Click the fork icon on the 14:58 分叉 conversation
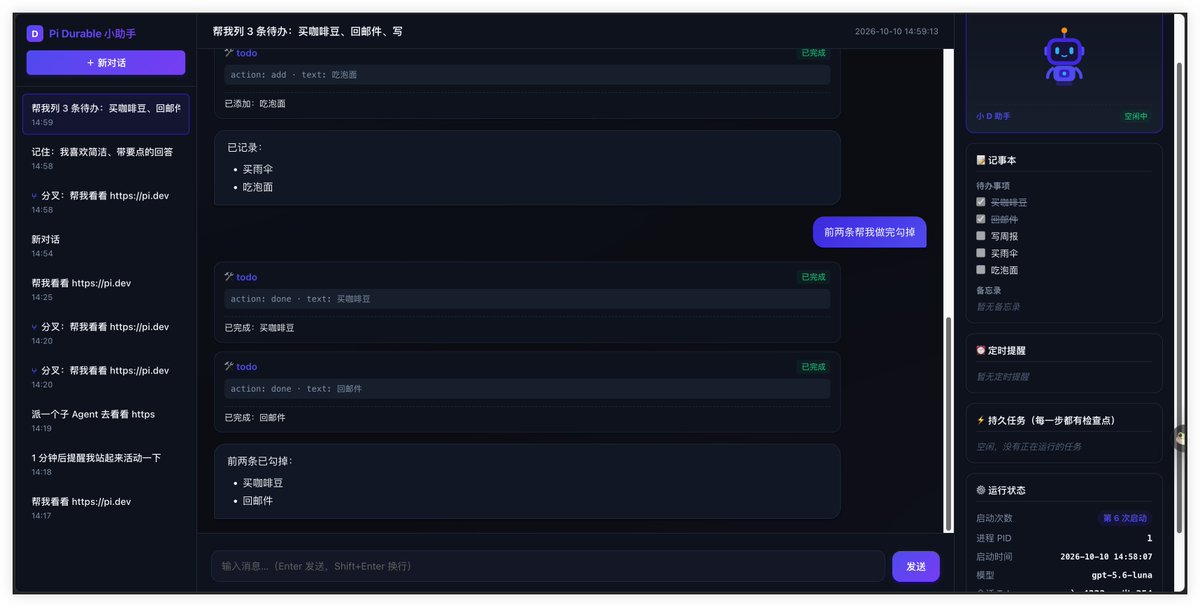Viewport: 1200px width, 607px height. coord(35,196)
